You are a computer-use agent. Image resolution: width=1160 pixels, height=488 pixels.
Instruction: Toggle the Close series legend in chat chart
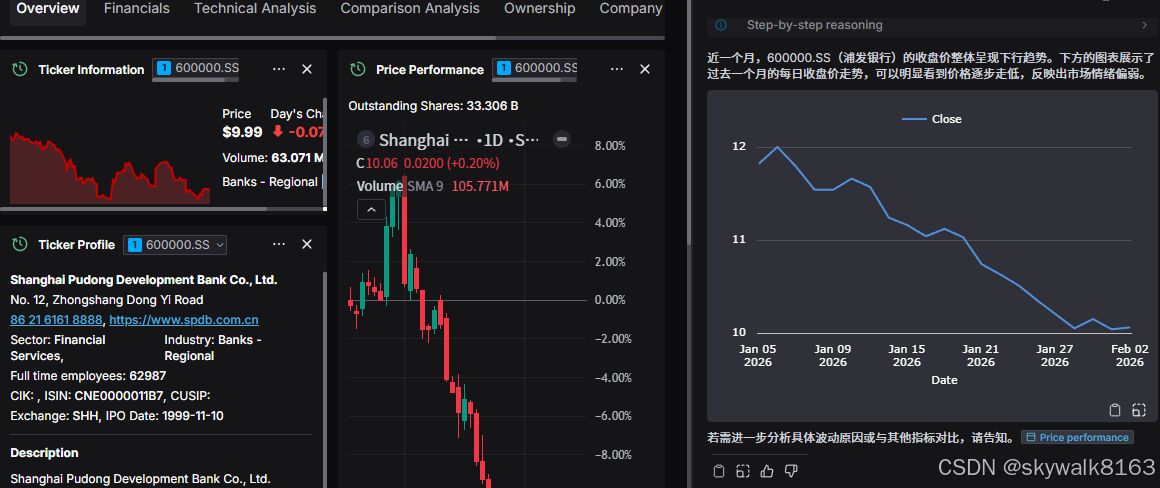point(931,119)
